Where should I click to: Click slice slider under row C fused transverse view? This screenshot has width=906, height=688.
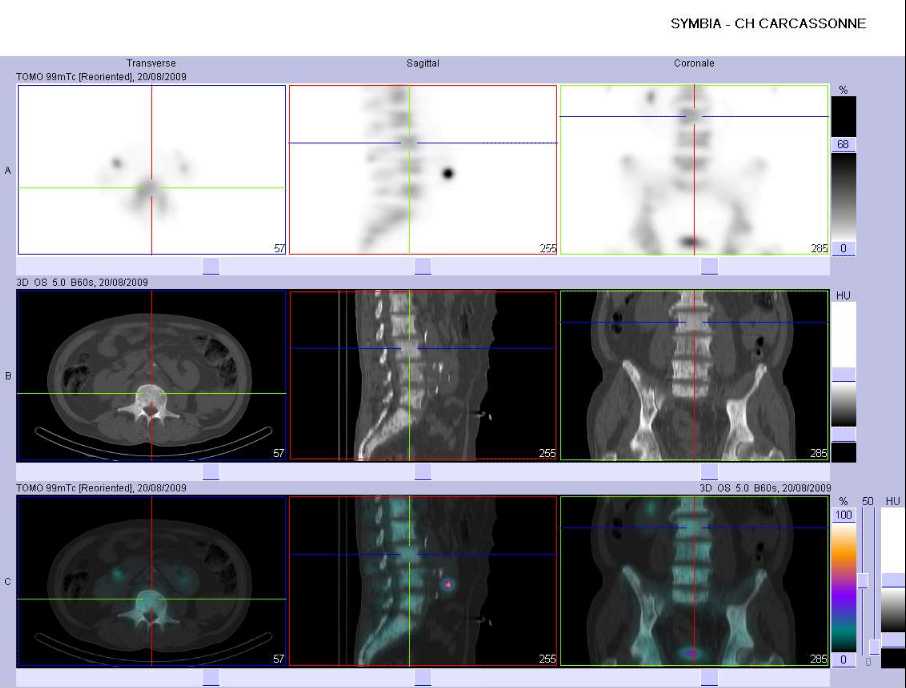pyautogui.click(x=211, y=678)
